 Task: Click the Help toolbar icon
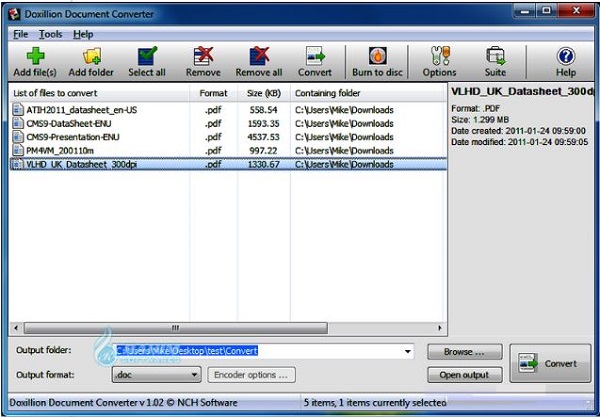point(566,56)
